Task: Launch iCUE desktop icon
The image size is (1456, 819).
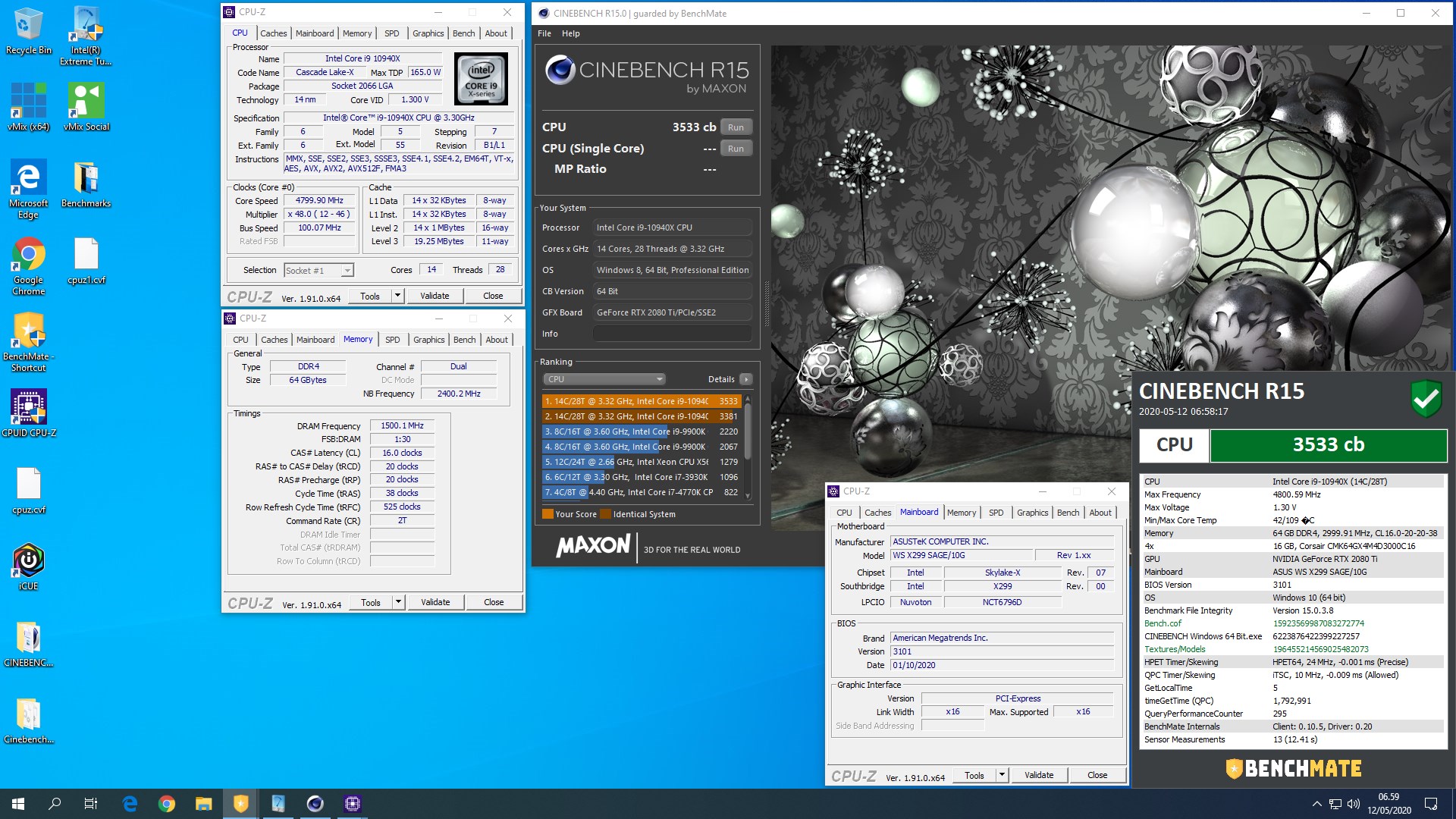Action: click(x=28, y=566)
